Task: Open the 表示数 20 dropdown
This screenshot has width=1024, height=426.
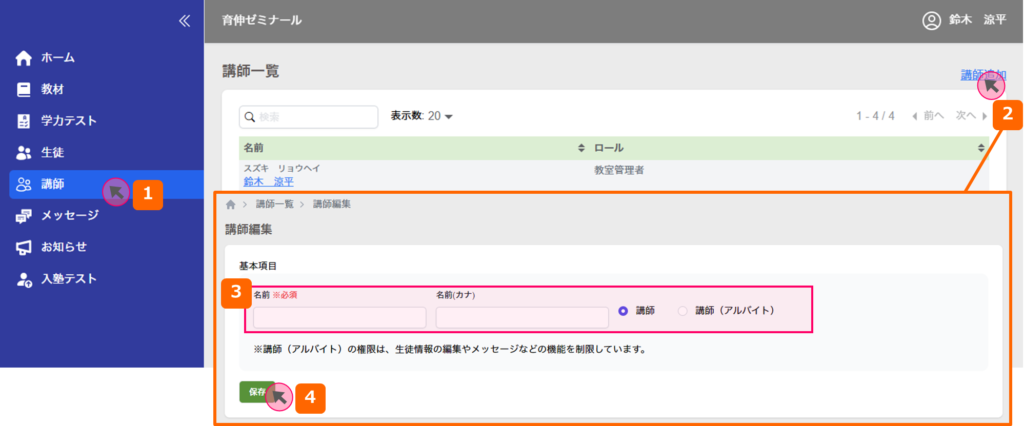Action: click(422, 116)
